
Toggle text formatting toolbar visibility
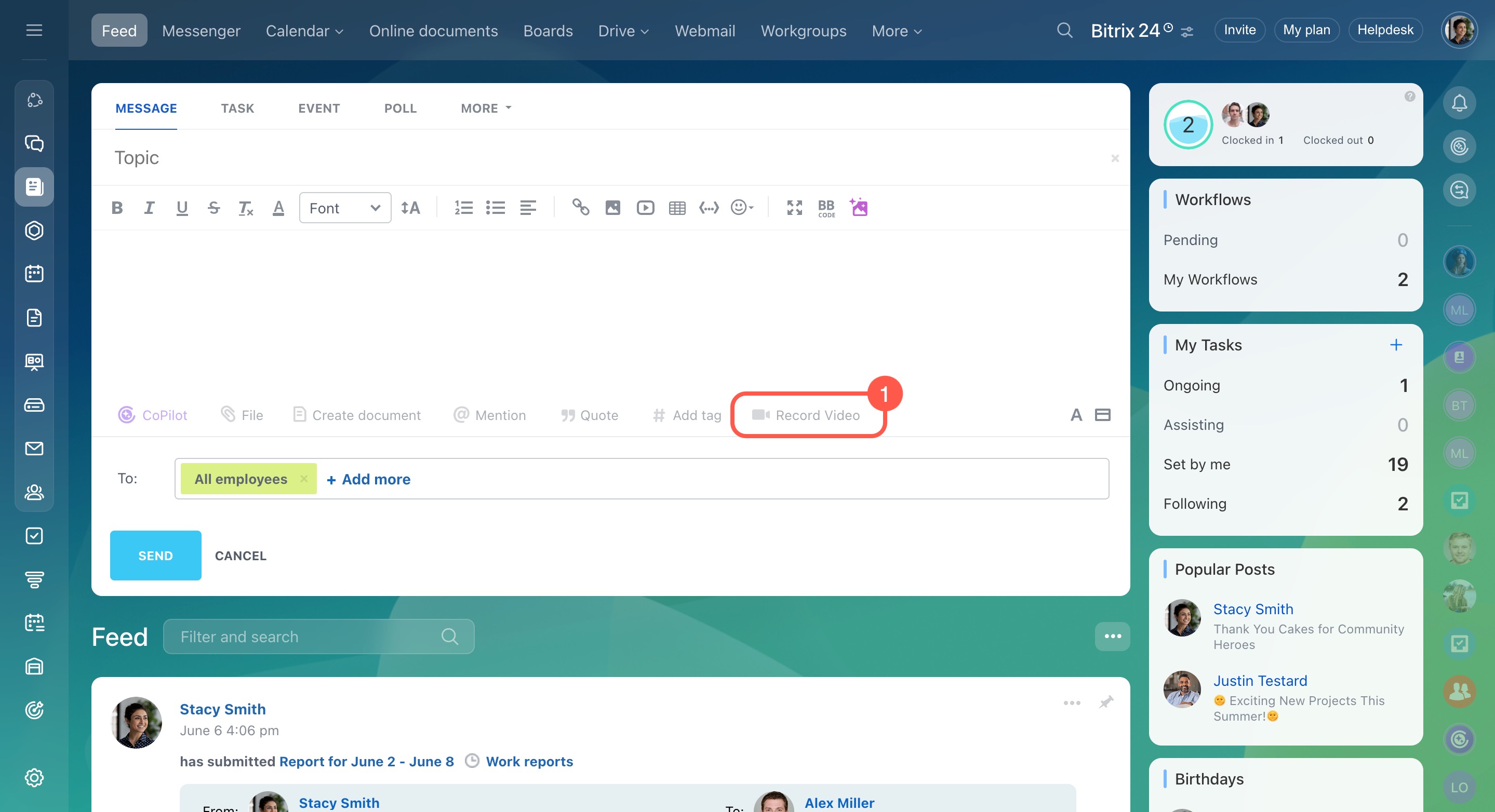click(x=1076, y=415)
